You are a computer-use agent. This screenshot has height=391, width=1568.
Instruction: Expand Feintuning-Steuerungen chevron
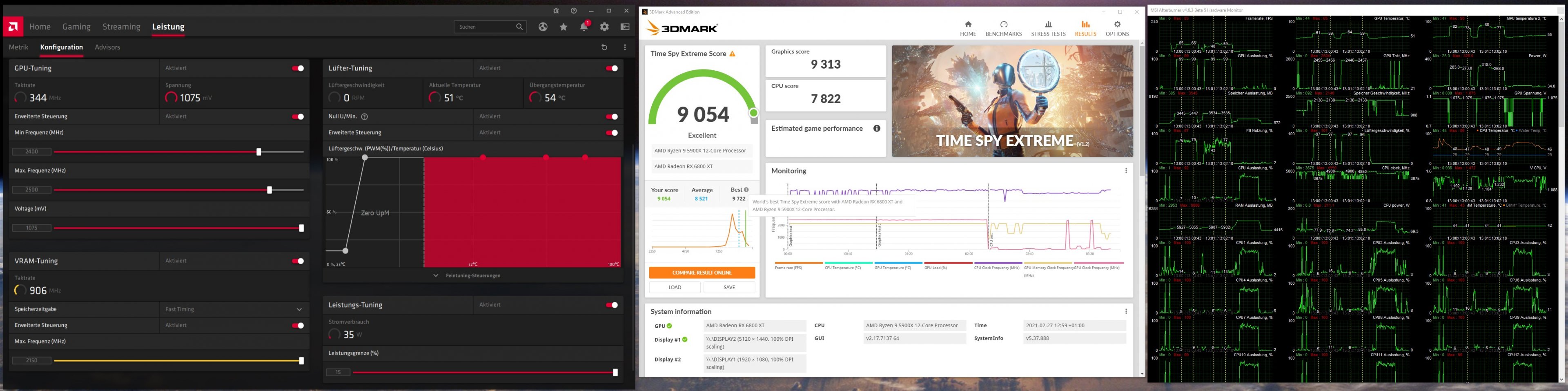[436, 275]
